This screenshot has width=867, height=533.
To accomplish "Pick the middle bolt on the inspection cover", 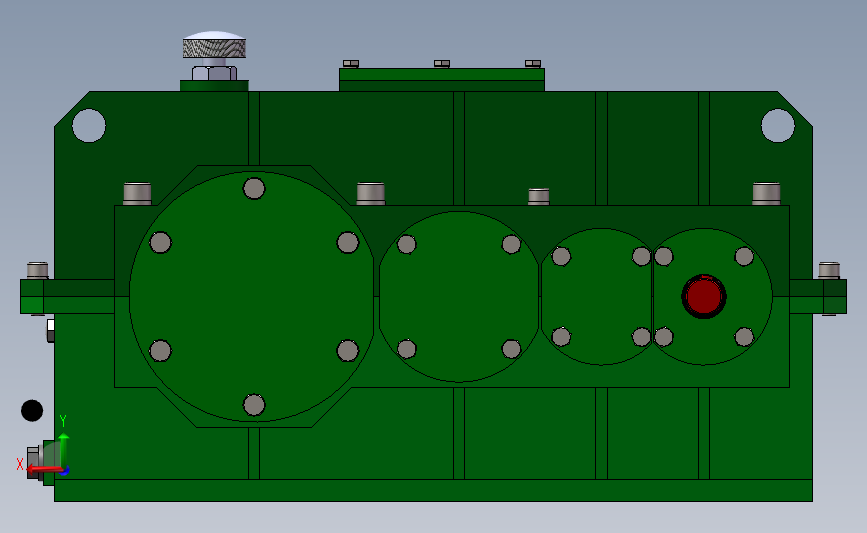I will click(x=442, y=64).
